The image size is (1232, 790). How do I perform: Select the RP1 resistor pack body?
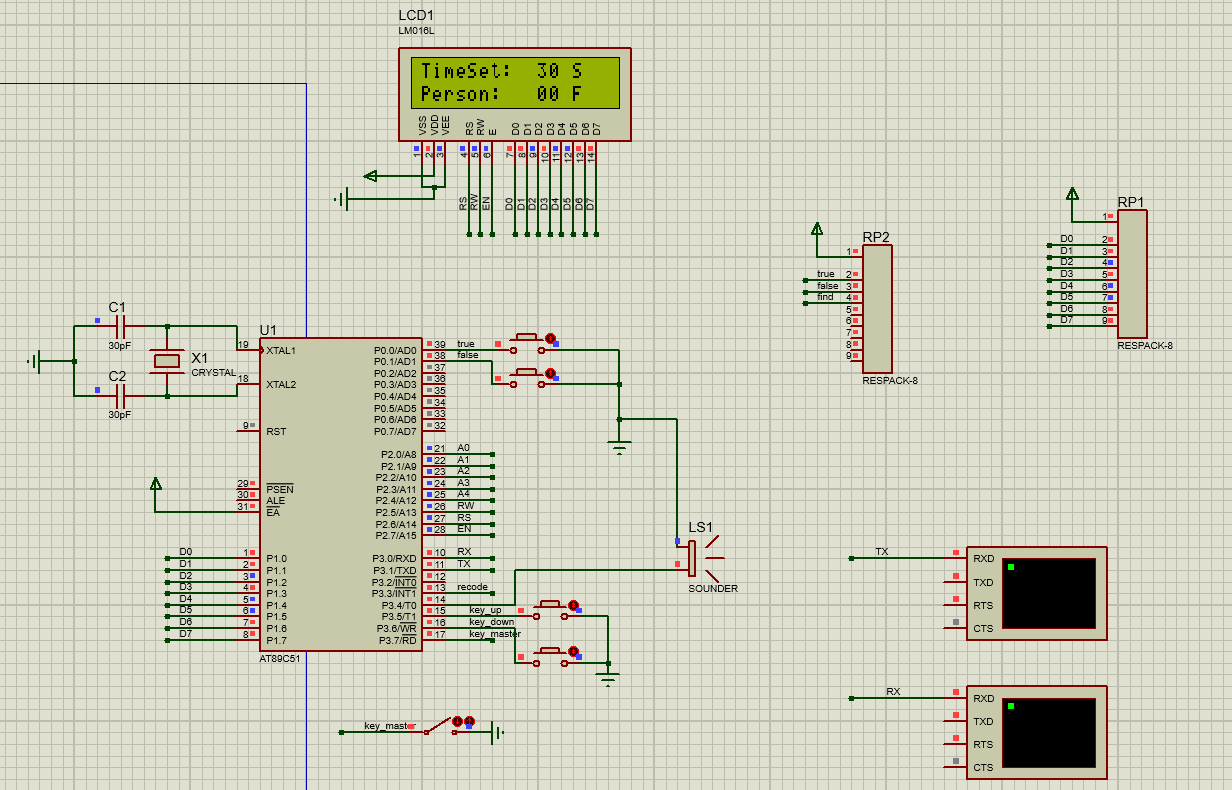[1132, 274]
